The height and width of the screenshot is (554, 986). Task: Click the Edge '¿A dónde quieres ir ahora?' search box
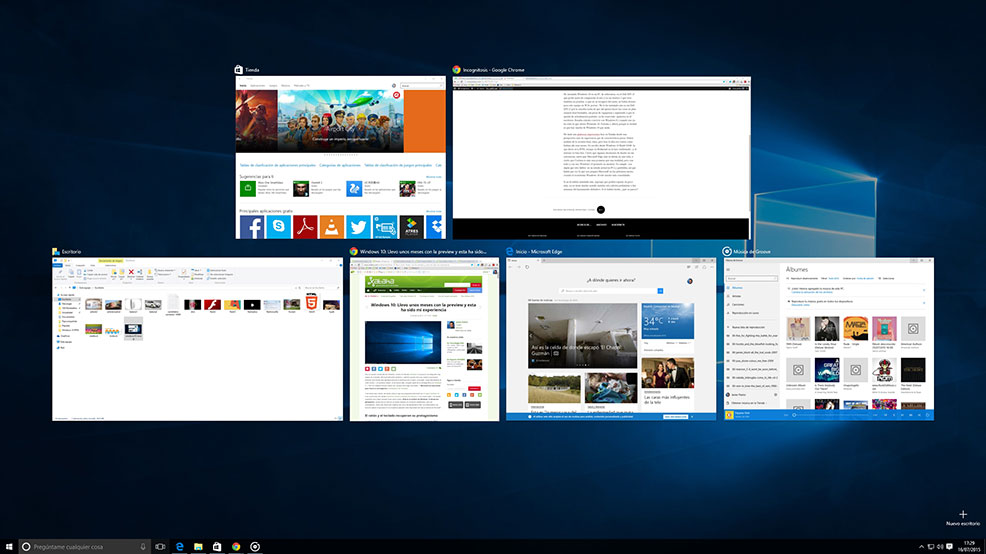[611, 291]
